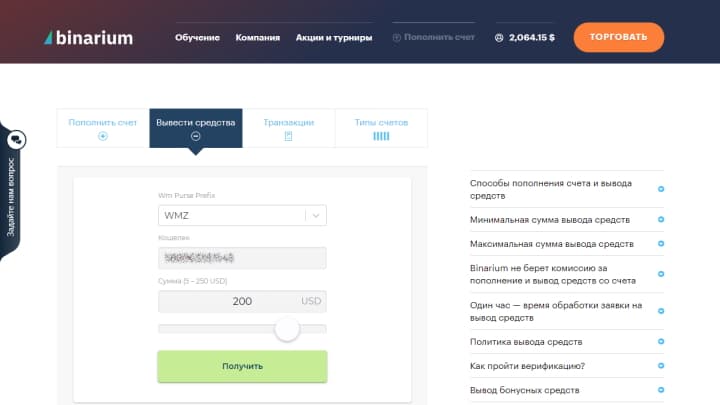Open the WMZ purse prefix dropdown

coord(242,215)
